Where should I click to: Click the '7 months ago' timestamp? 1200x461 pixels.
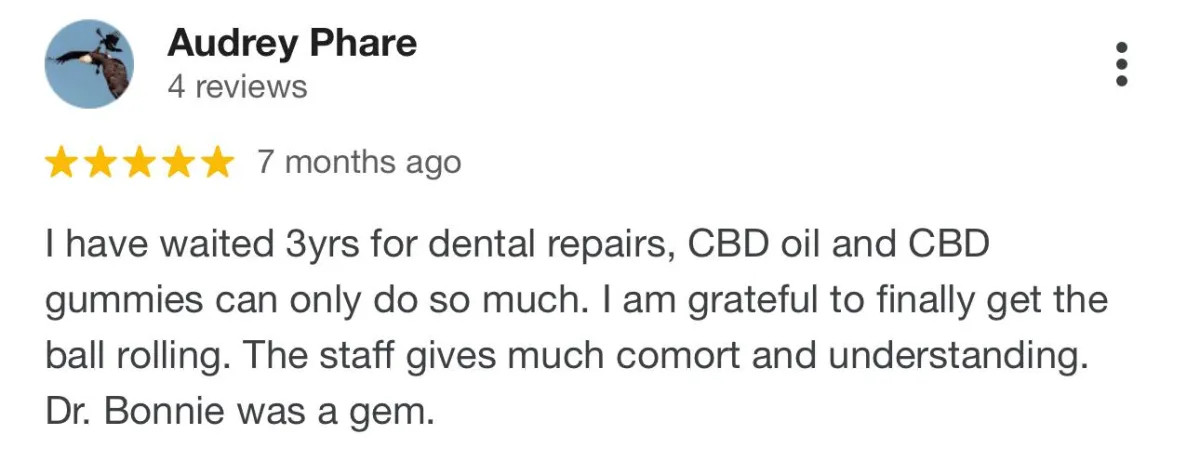pos(359,162)
